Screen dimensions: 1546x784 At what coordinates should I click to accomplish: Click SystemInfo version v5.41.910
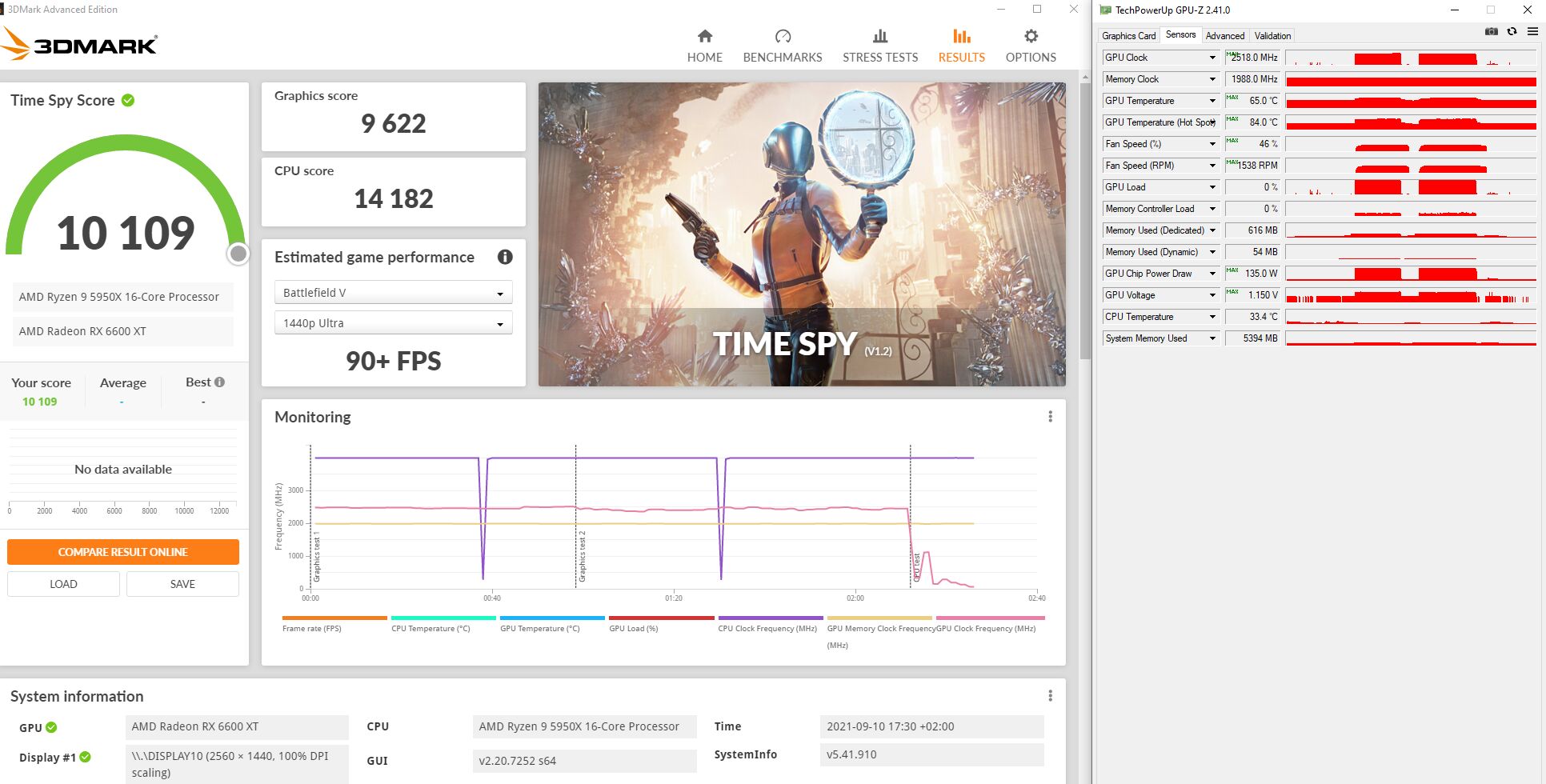(x=931, y=754)
